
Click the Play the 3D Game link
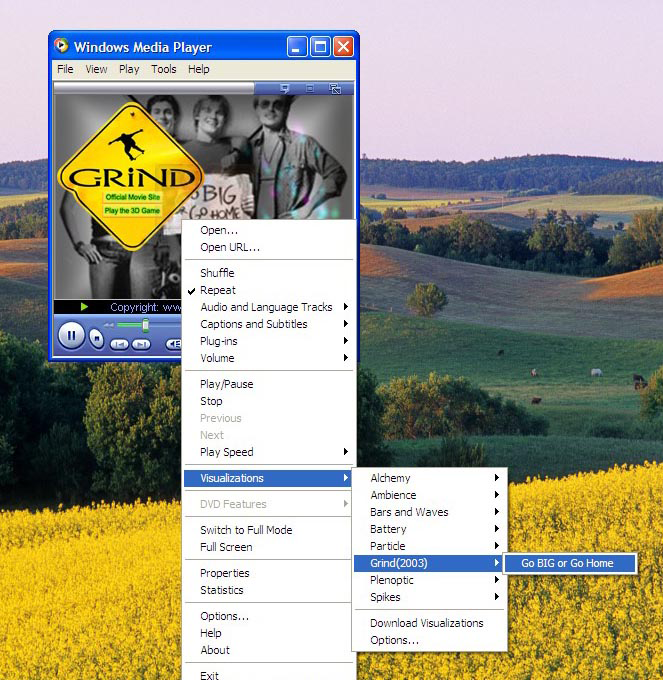click(132, 211)
